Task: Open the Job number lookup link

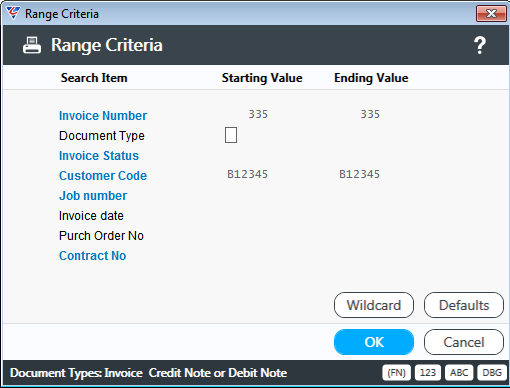Action: tap(93, 196)
